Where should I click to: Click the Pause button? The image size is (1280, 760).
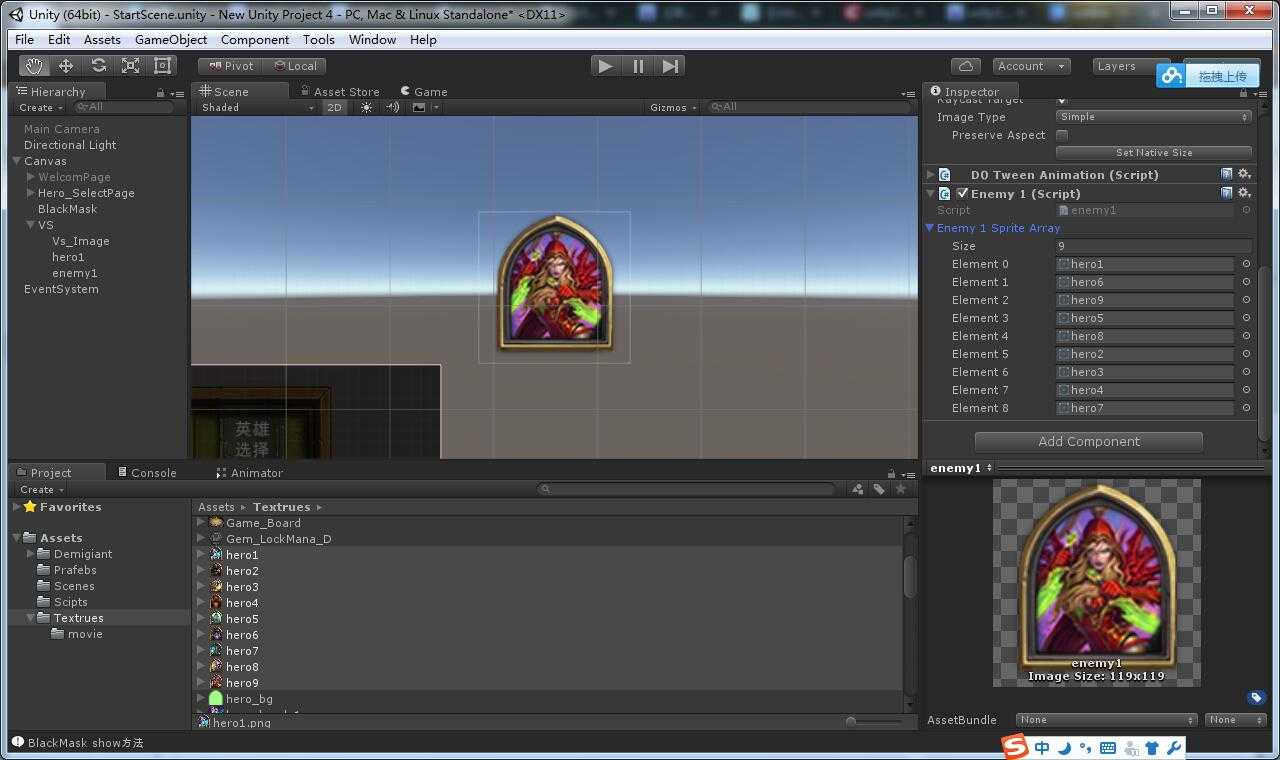[x=638, y=66]
